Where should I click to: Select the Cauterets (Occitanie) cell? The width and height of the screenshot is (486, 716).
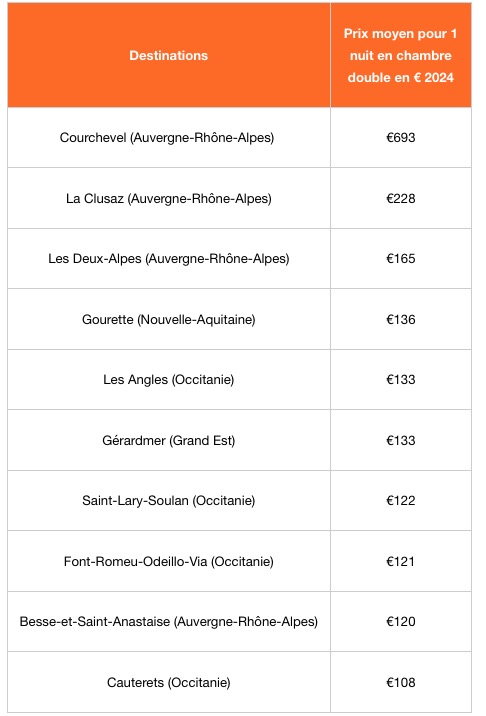pyautogui.click(x=169, y=682)
